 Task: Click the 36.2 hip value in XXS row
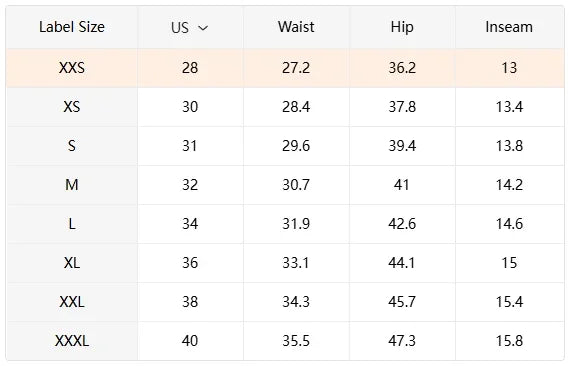(x=402, y=68)
